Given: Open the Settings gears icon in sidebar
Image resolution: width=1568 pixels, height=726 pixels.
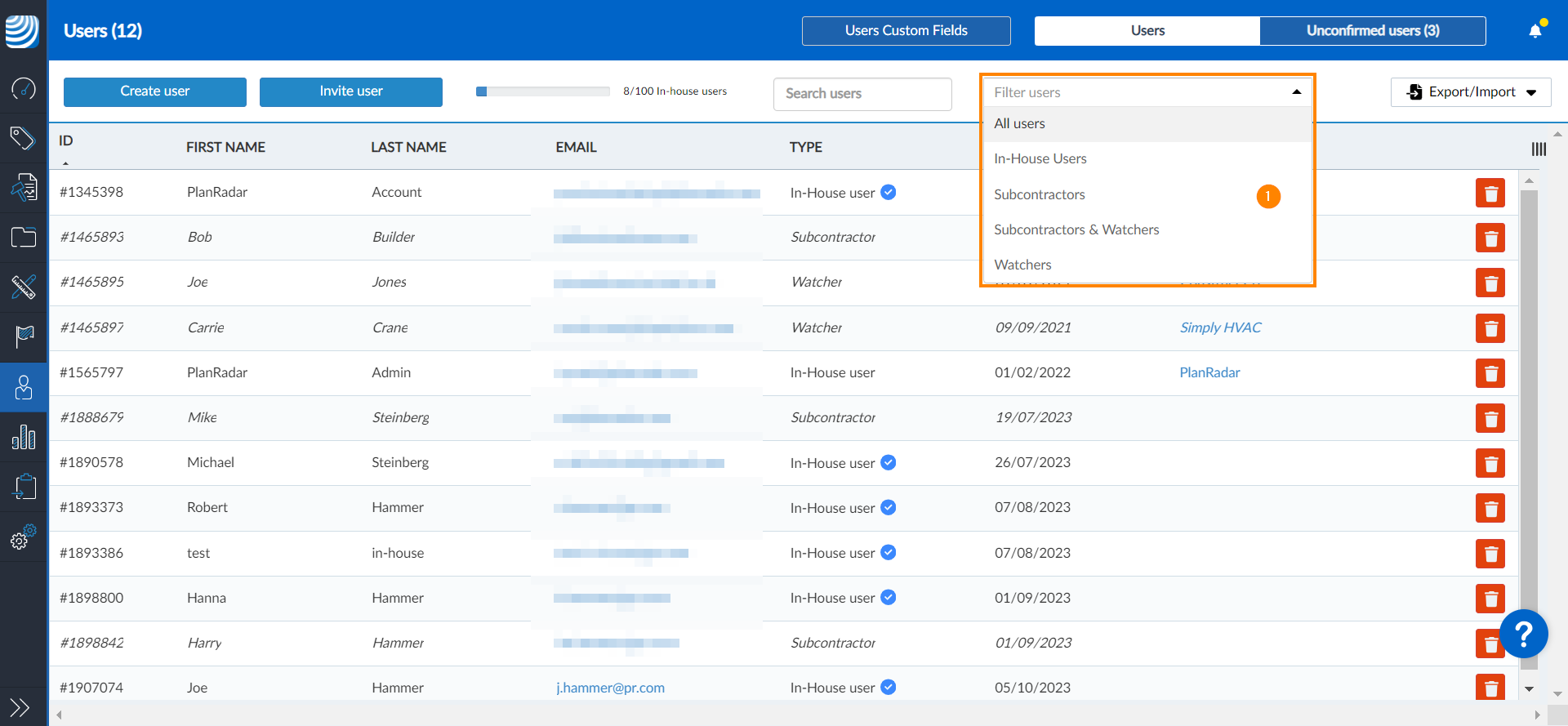Looking at the screenshot, I should [x=24, y=537].
